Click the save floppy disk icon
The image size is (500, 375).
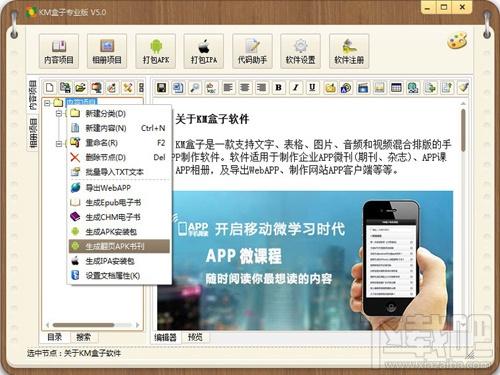162,88
